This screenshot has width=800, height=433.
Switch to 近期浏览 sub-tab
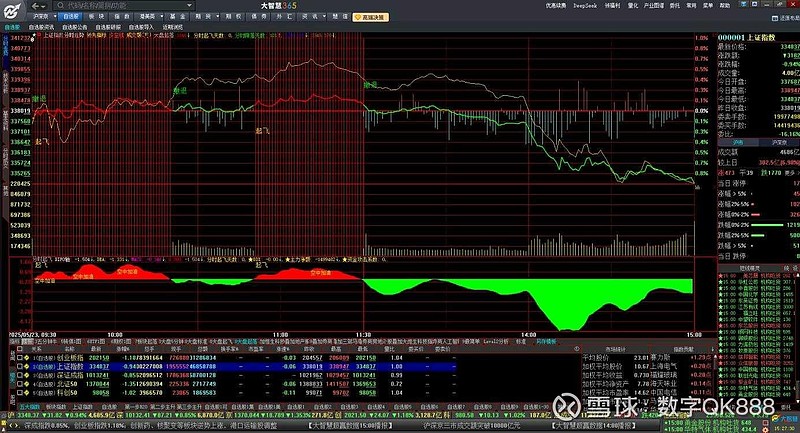click(173, 27)
